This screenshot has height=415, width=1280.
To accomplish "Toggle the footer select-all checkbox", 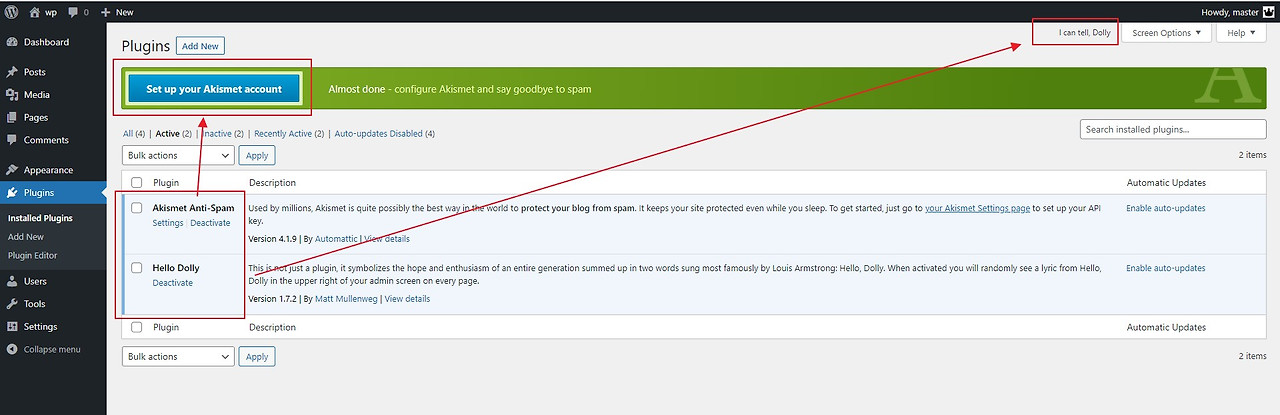I will pos(137,327).
